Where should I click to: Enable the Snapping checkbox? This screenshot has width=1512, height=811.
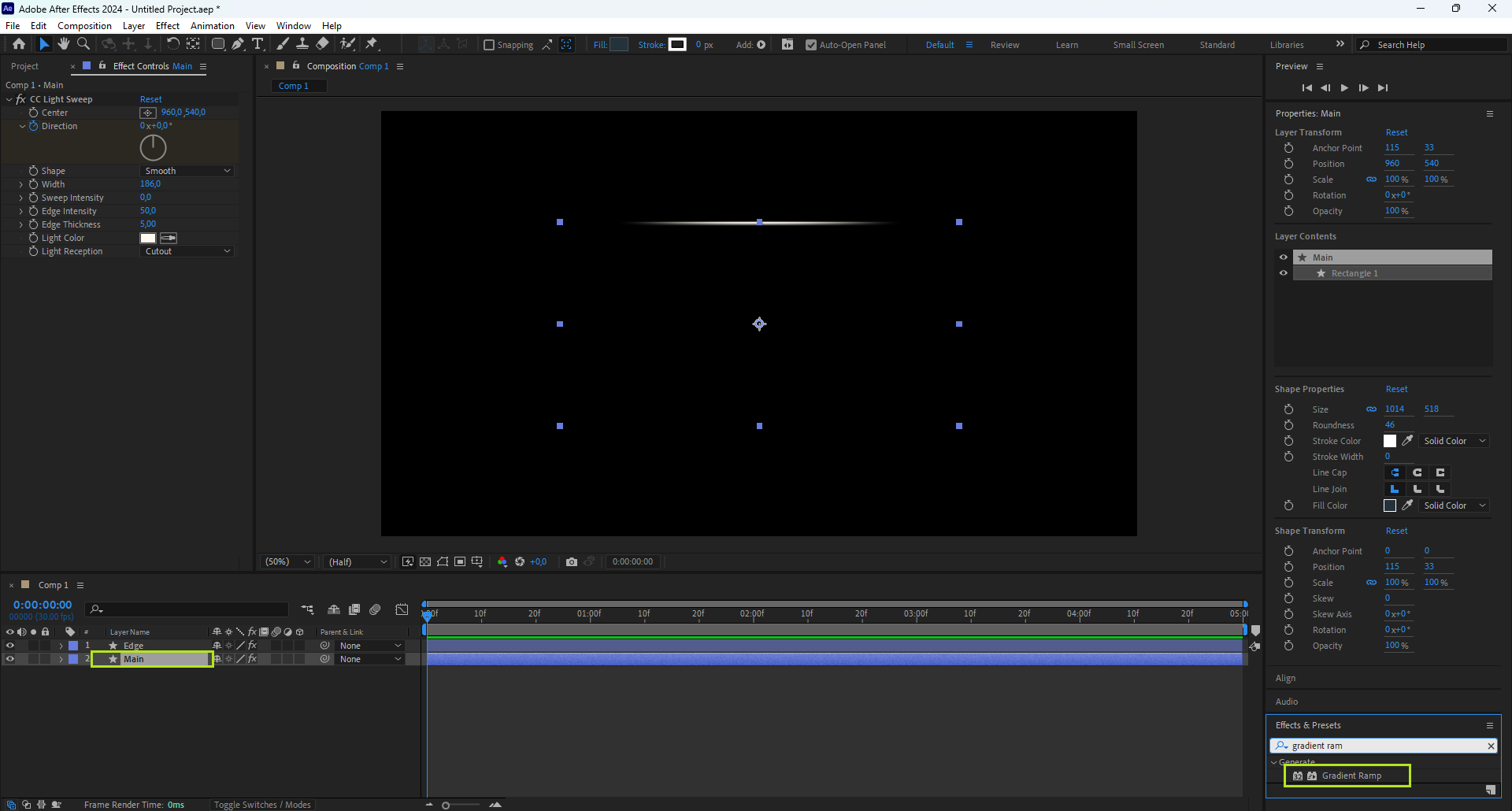coord(489,45)
